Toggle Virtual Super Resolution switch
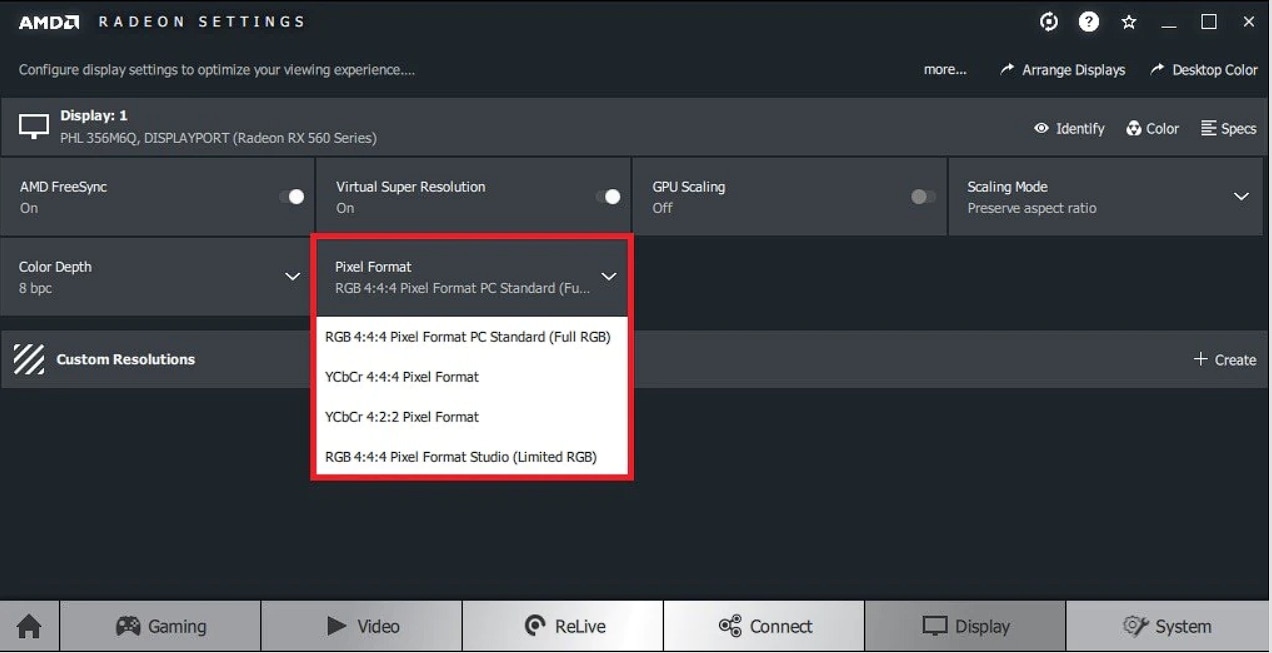The height and width of the screenshot is (653, 1272). tap(608, 197)
